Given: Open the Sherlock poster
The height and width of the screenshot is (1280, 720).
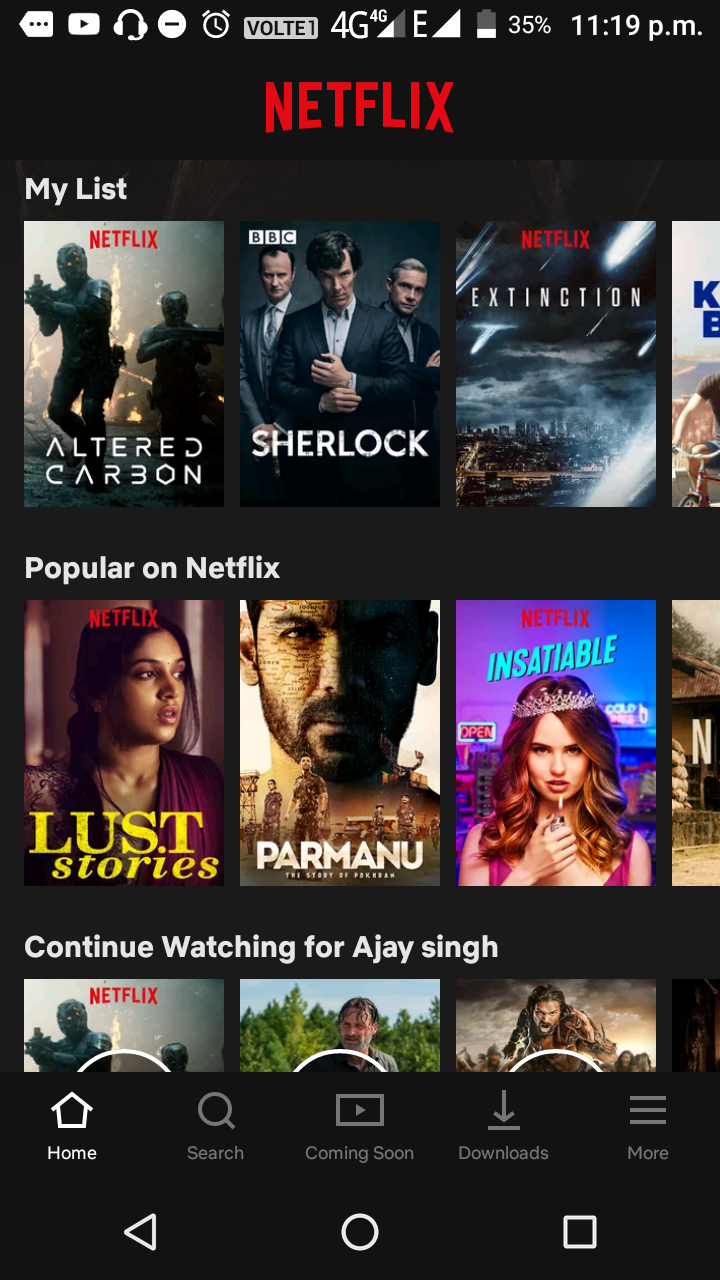Looking at the screenshot, I should pyautogui.click(x=340, y=364).
